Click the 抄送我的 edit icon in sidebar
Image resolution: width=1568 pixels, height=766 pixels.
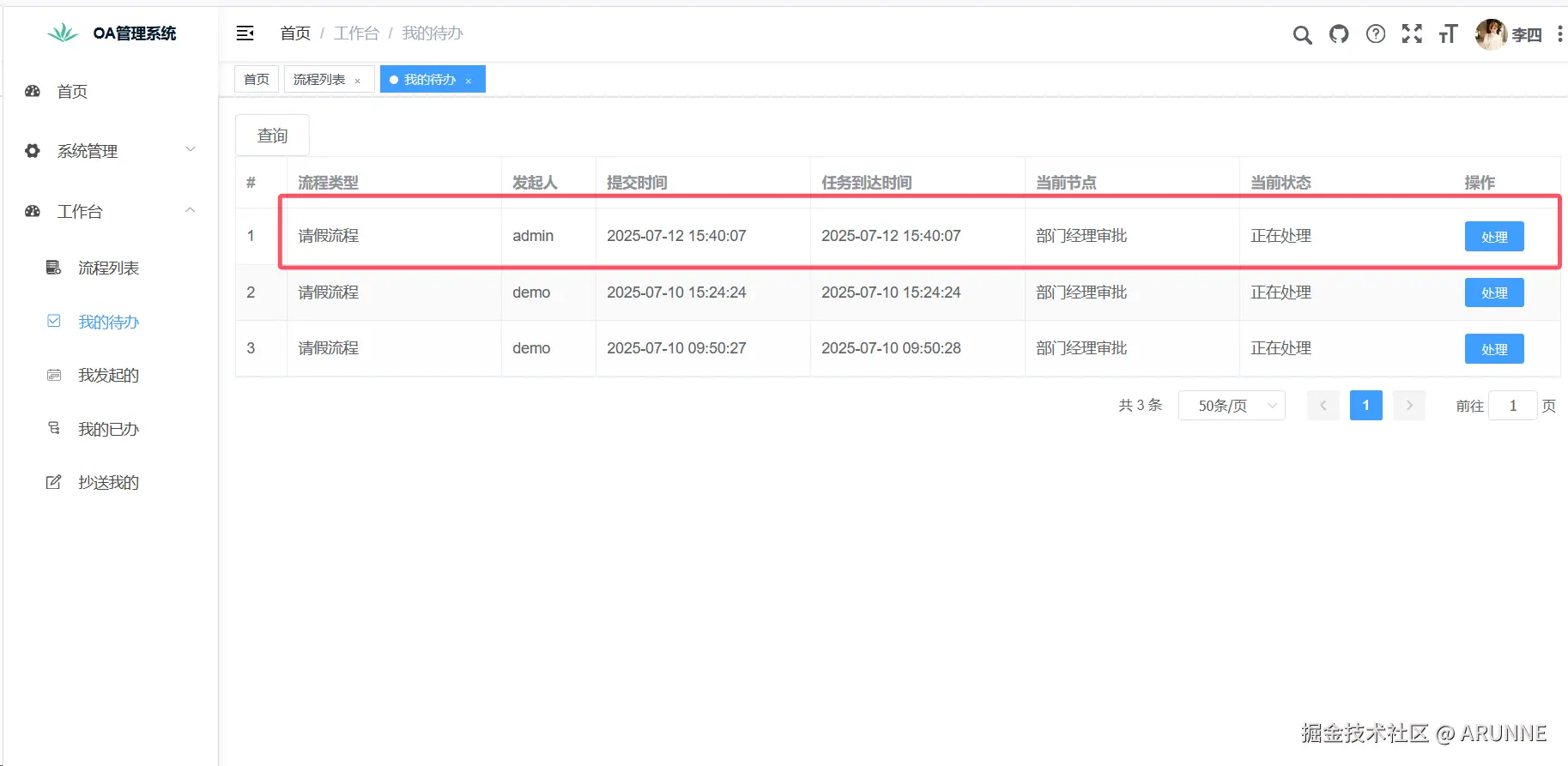point(53,482)
